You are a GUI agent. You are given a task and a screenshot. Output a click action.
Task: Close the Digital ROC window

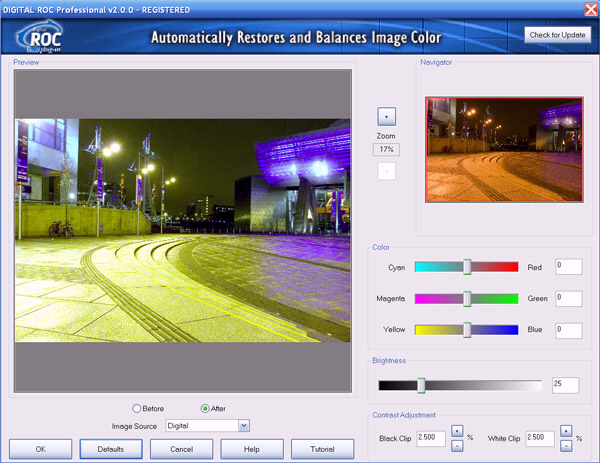click(590, 8)
